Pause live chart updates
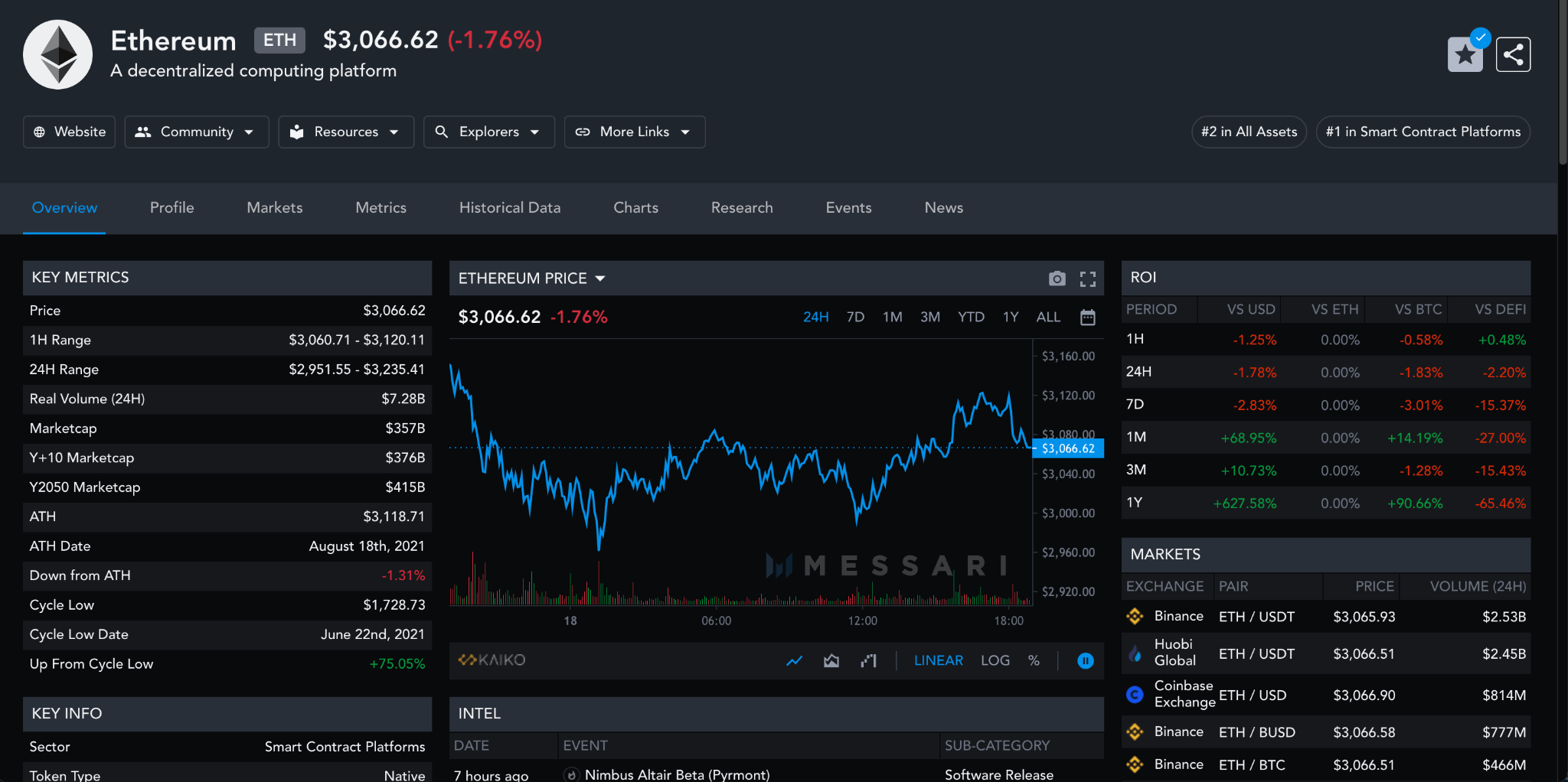Screen dimensions: 1568x782 (1085, 660)
